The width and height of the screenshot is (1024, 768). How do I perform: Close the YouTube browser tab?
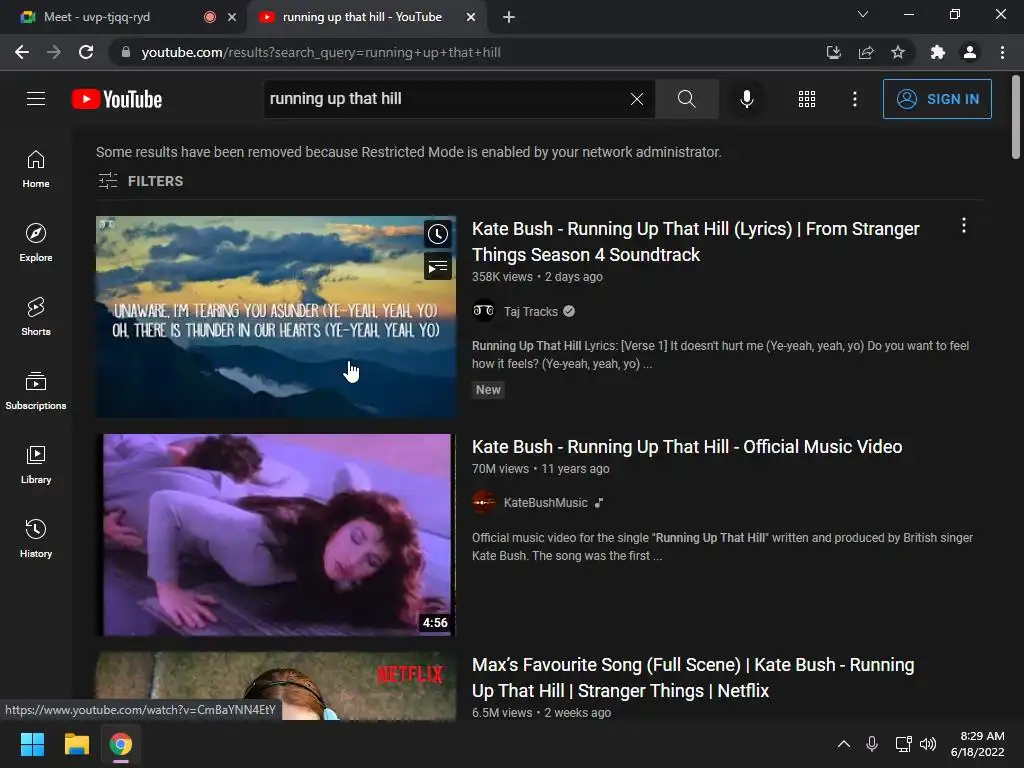point(471,18)
